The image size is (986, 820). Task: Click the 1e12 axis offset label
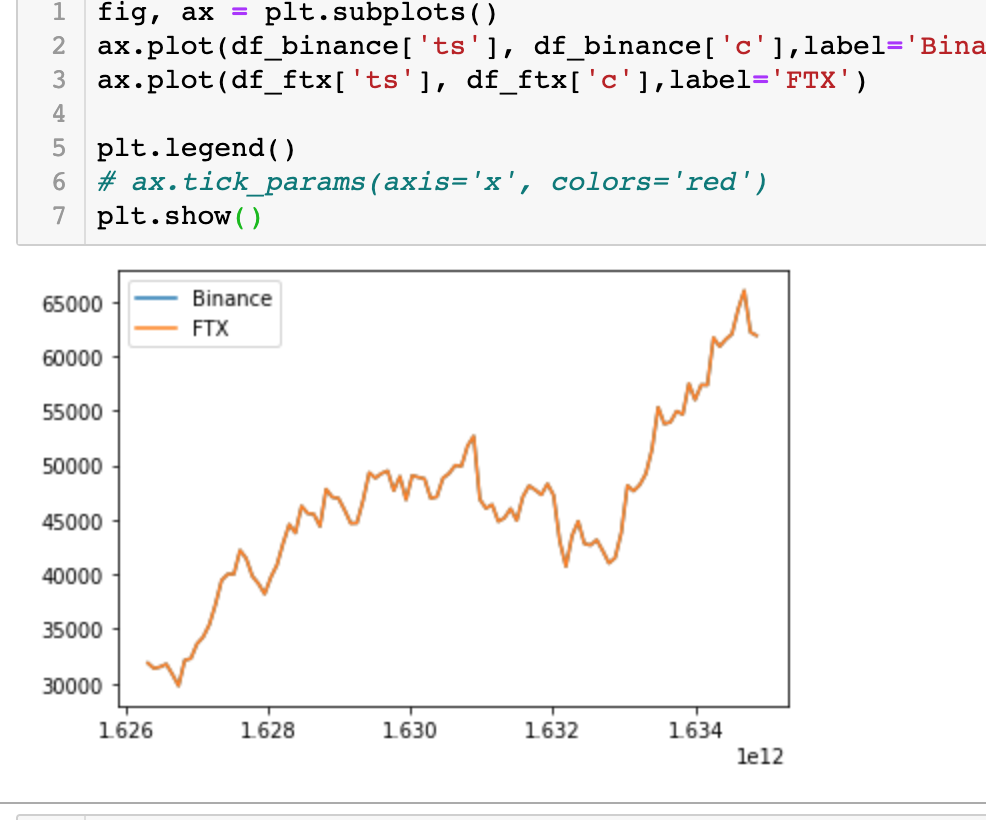coord(760,756)
